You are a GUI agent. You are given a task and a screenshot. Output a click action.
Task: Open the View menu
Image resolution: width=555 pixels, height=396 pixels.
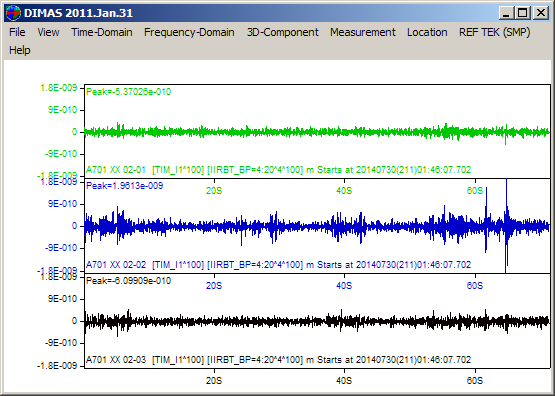tap(48, 32)
